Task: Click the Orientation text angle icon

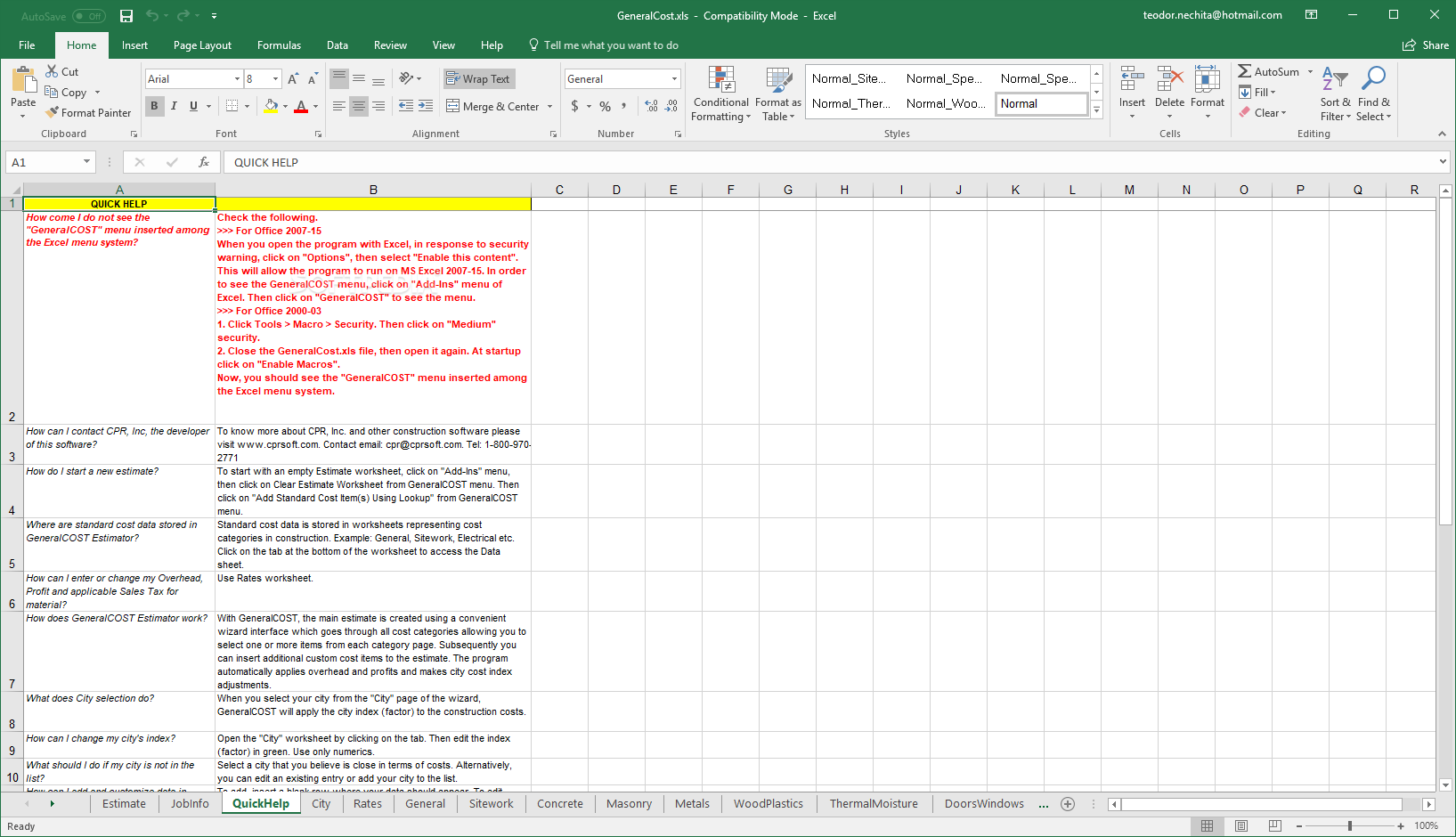Action: 406,78
